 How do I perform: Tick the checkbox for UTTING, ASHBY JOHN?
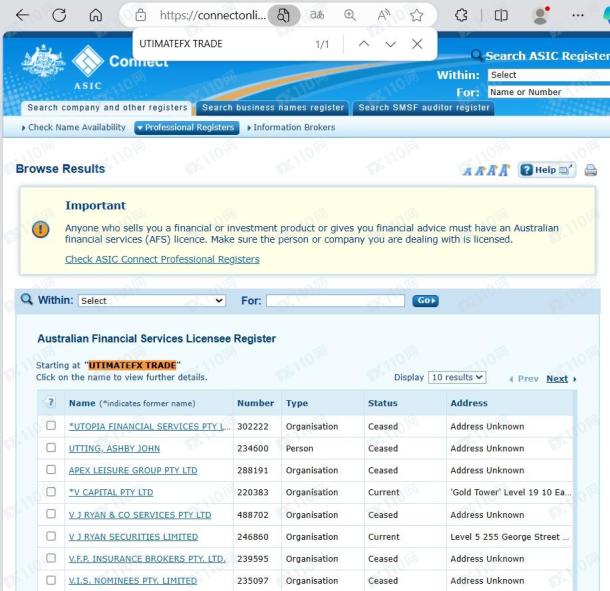tap(51, 447)
